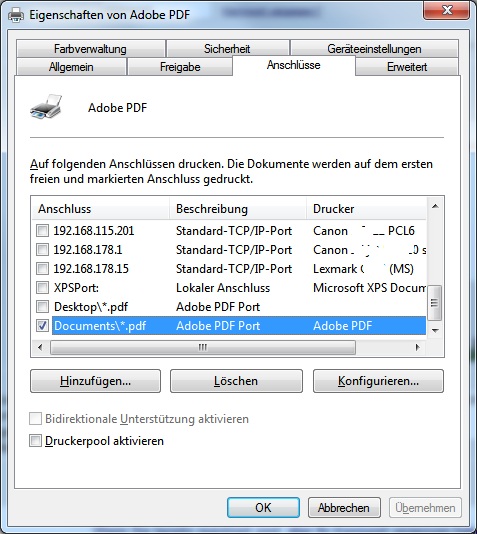Click the Löschen button
Image resolution: width=477 pixels, height=534 pixels.
[236, 381]
